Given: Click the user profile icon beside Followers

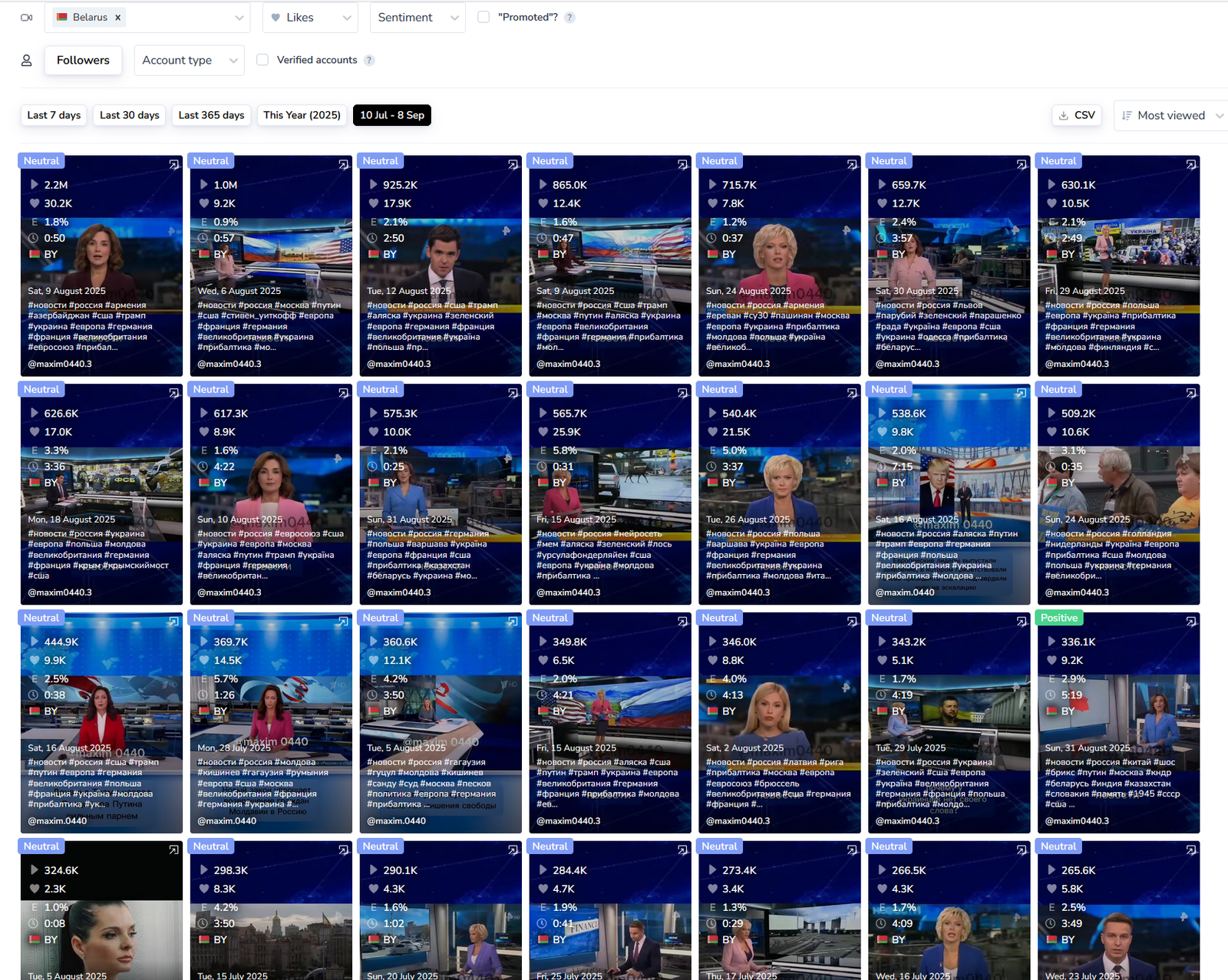Looking at the screenshot, I should tap(27, 61).
